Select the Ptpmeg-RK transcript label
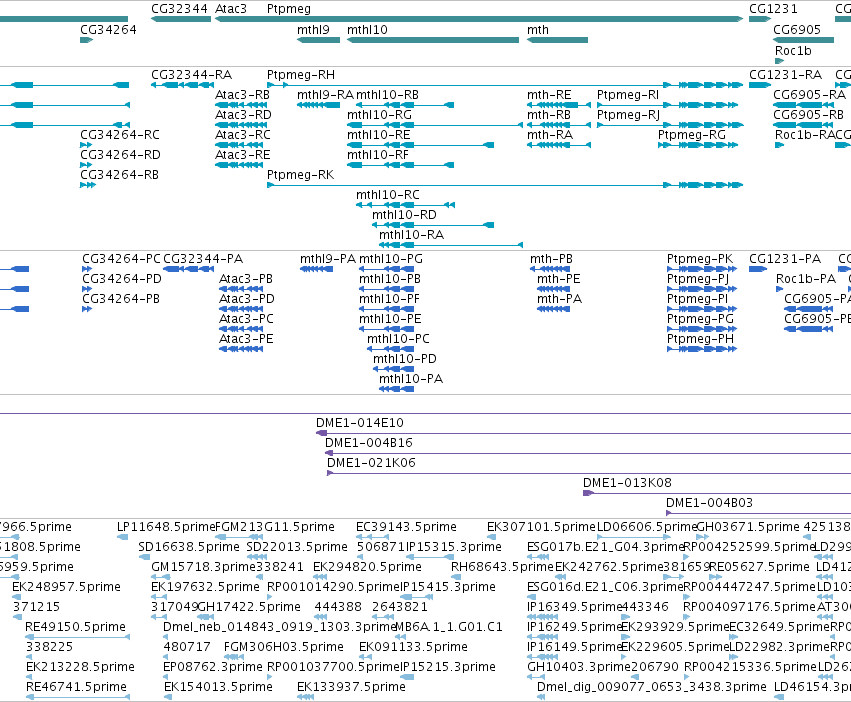The width and height of the screenshot is (851, 702). pyautogui.click(x=300, y=175)
